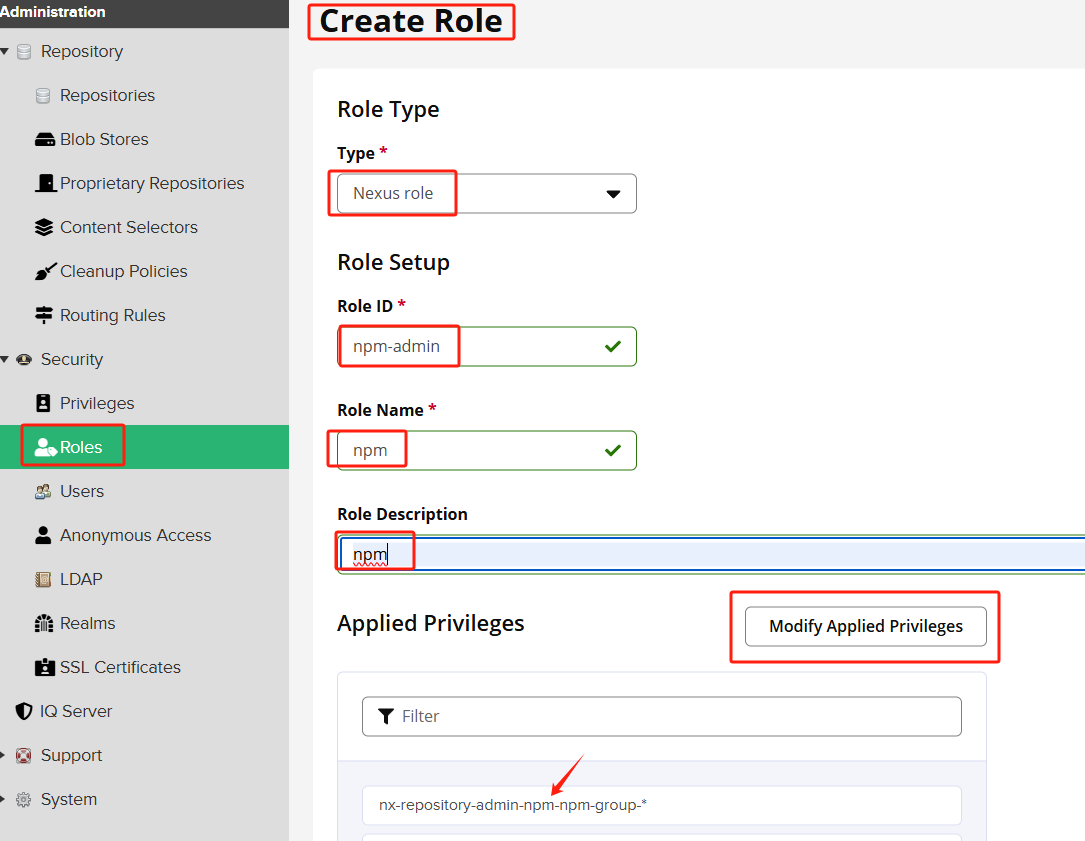Expand the System tree section
This screenshot has height=841, width=1085.
point(3,799)
